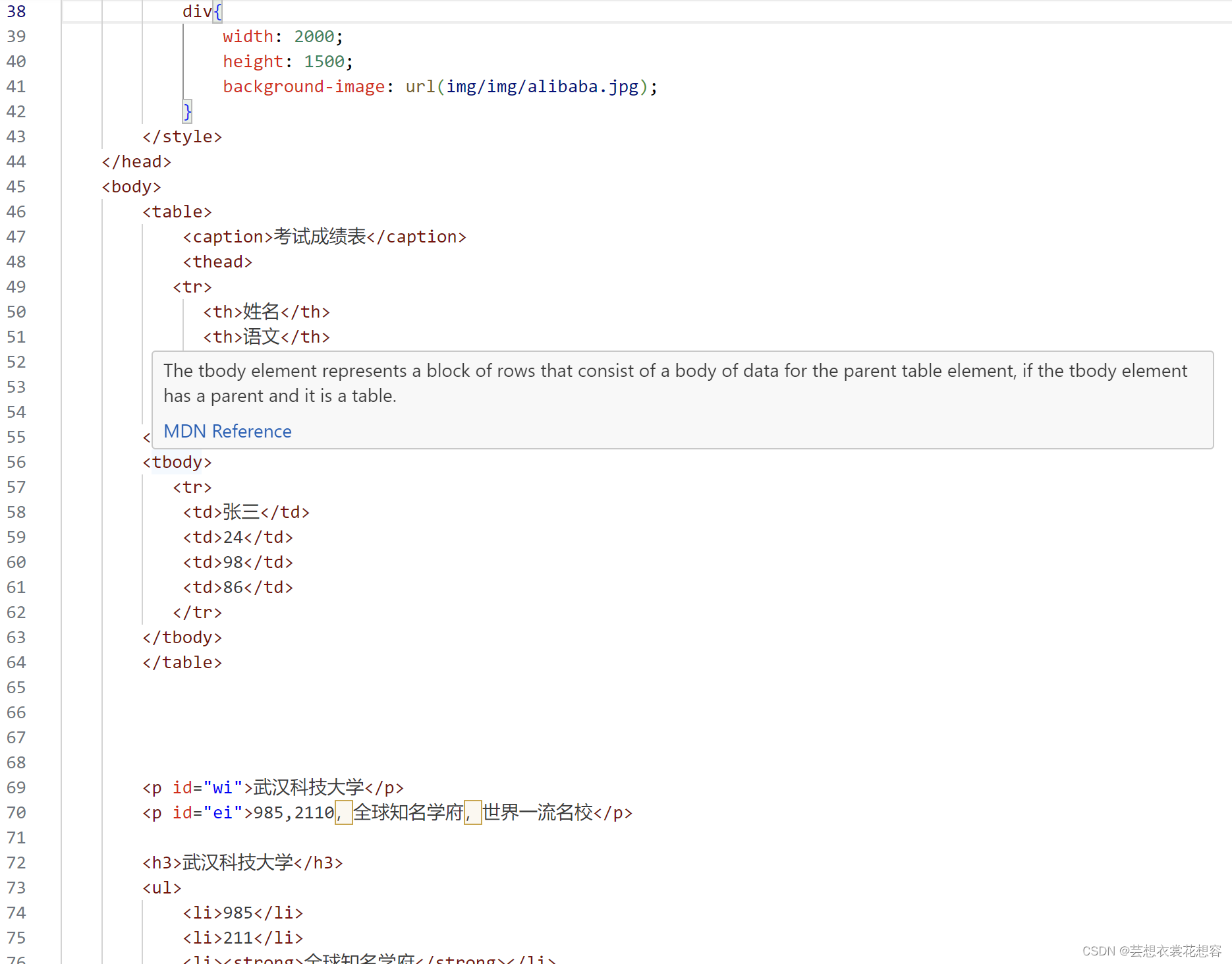Screen dimensions: 1232x964
Task: Click the <tr> tag on line 49
Action: point(192,287)
